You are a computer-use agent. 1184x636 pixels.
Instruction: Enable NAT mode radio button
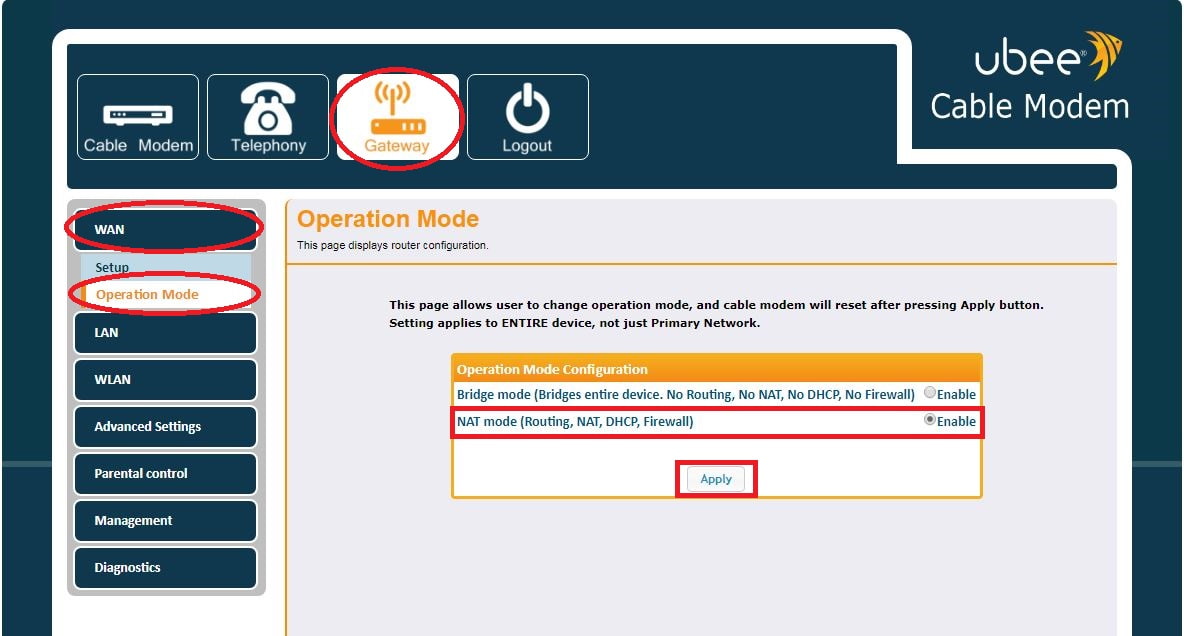coord(930,420)
